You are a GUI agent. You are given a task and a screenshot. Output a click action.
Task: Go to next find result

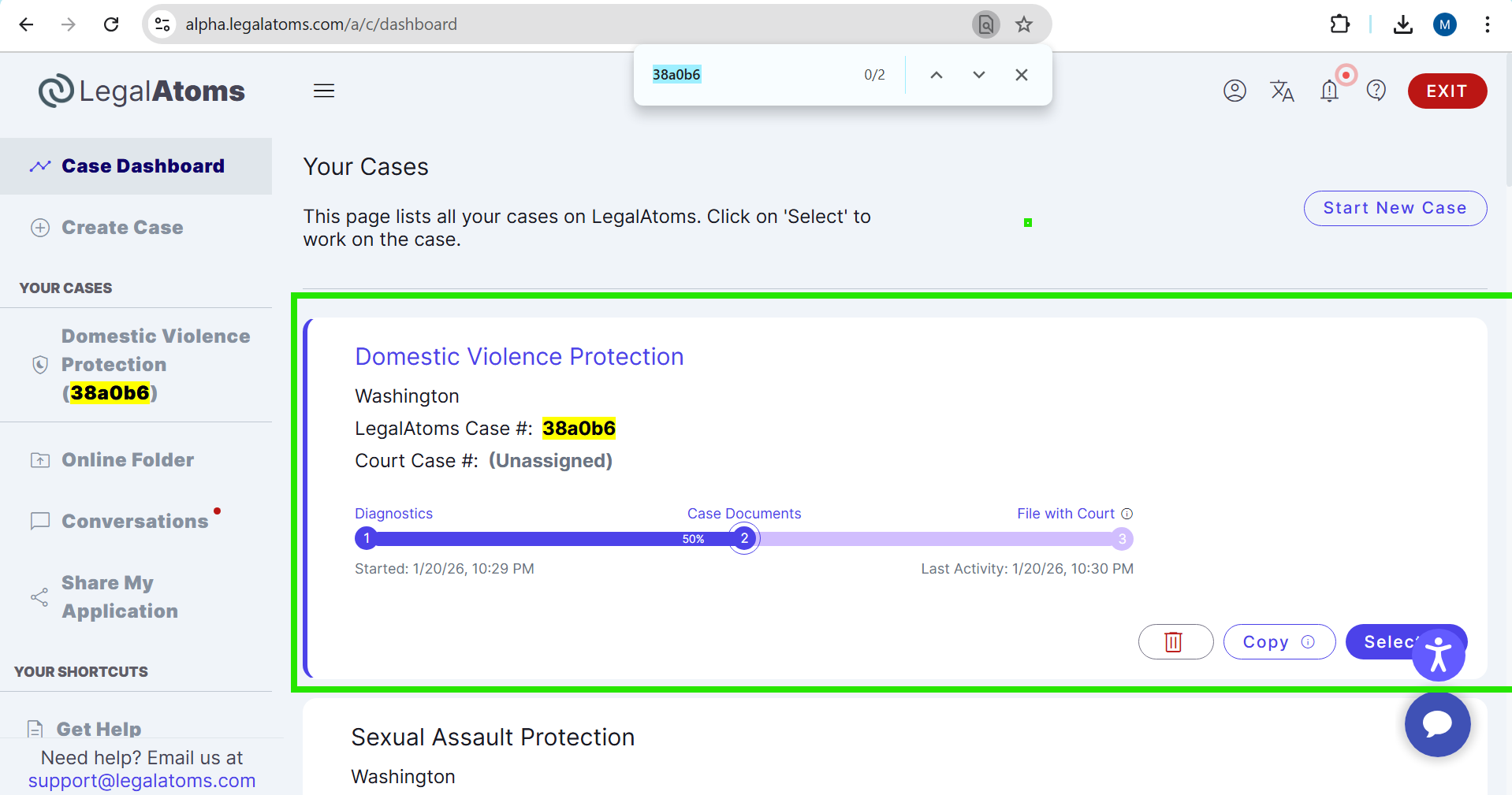click(x=979, y=75)
